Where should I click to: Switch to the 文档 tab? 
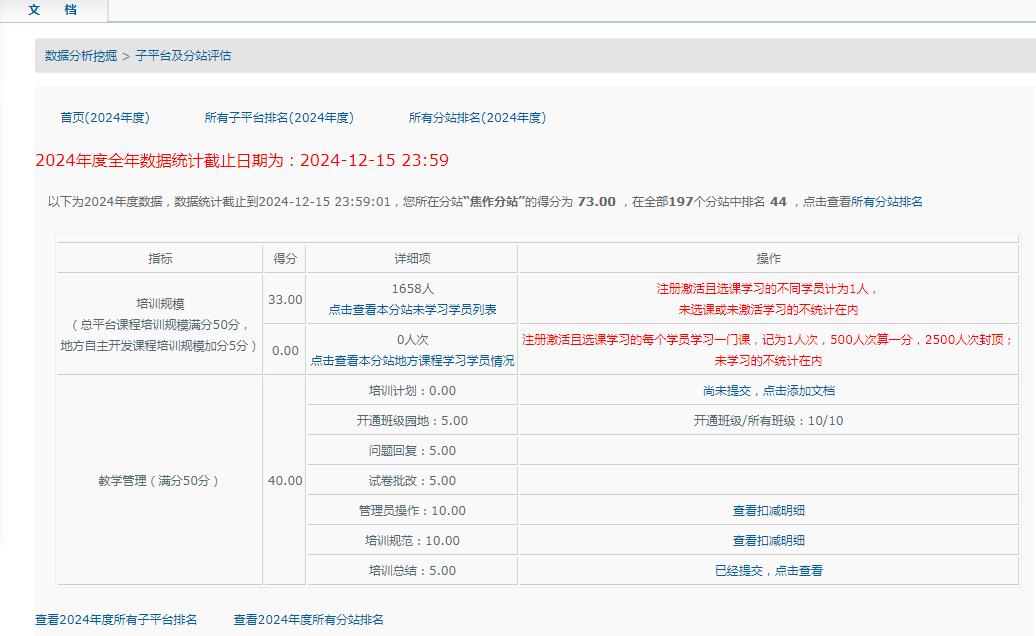pos(52,10)
